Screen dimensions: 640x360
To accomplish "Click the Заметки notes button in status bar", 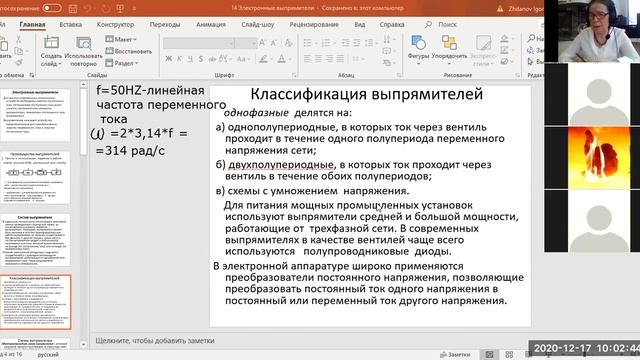I will click(x=455, y=355).
